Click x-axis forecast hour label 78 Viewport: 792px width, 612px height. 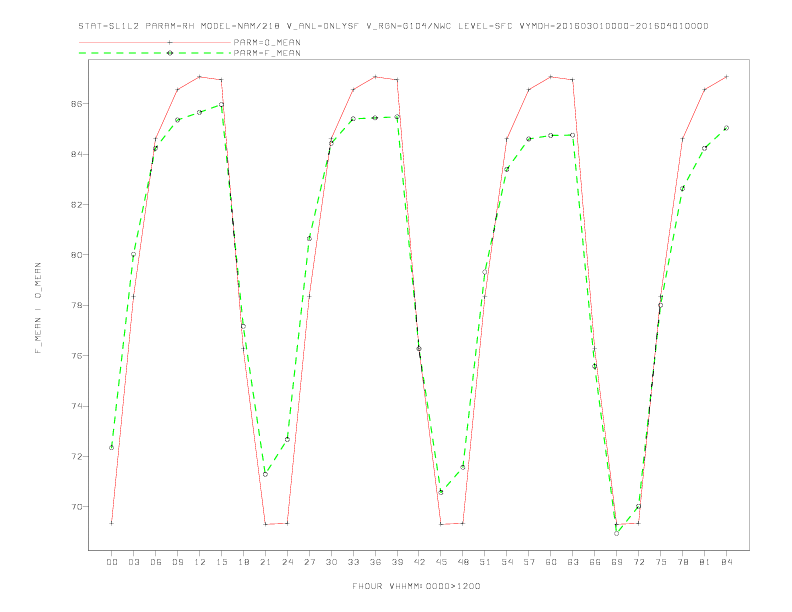[x=682, y=562]
